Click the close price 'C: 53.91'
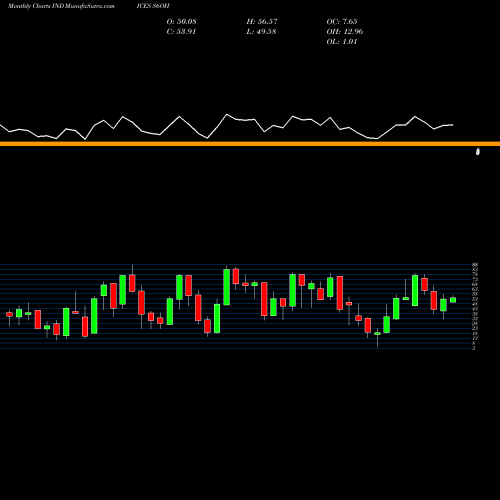The width and height of the screenshot is (500, 500). click(x=181, y=31)
